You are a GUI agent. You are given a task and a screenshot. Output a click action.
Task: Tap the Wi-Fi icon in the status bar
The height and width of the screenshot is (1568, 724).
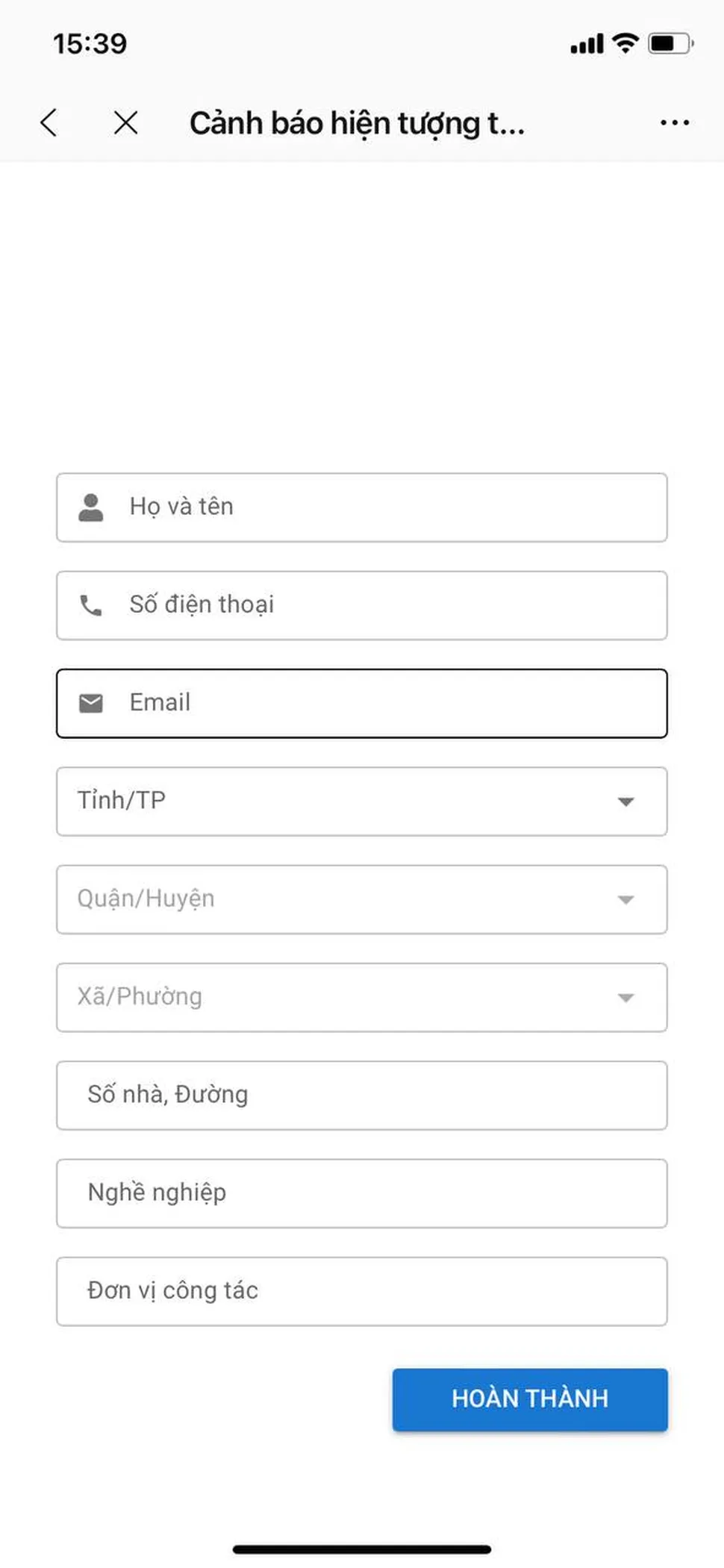(x=625, y=43)
